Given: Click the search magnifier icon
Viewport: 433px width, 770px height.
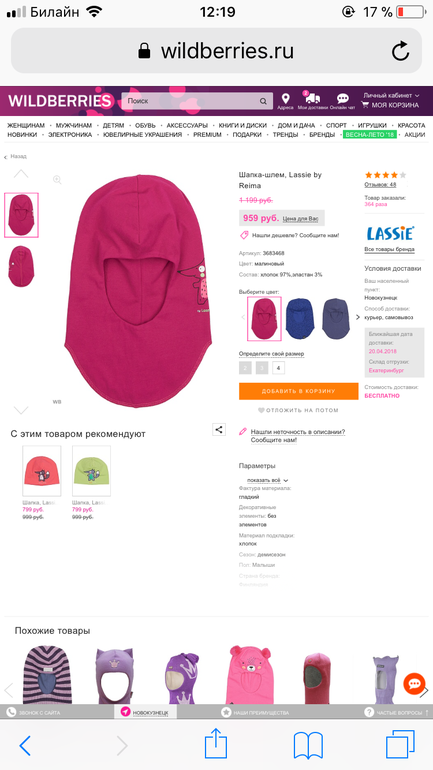Looking at the screenshot, I should pyautogui.click(x=263, y=101).
